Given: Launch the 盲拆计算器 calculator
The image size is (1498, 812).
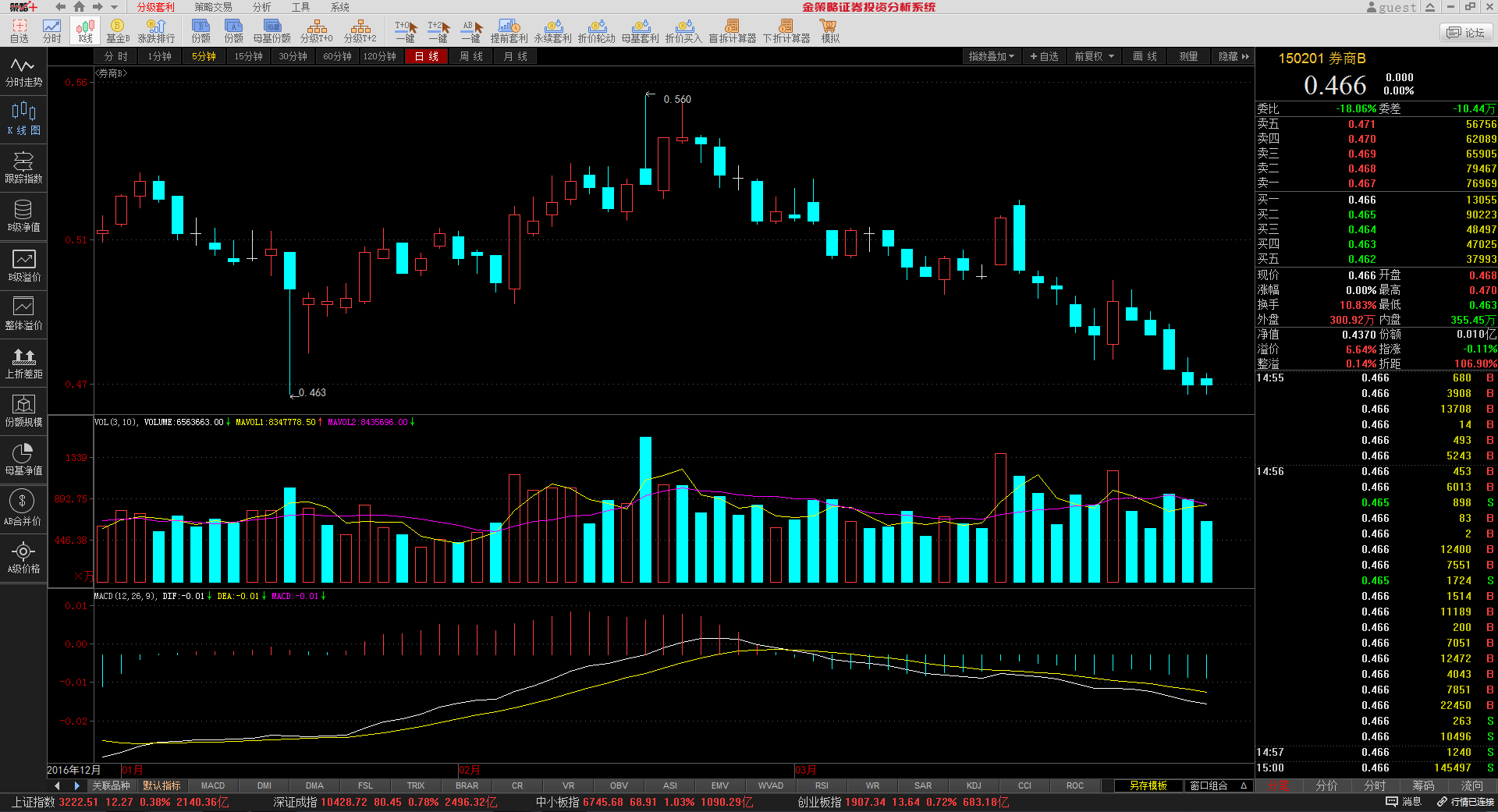Looking at the screenshot, I should pos(732,31).
